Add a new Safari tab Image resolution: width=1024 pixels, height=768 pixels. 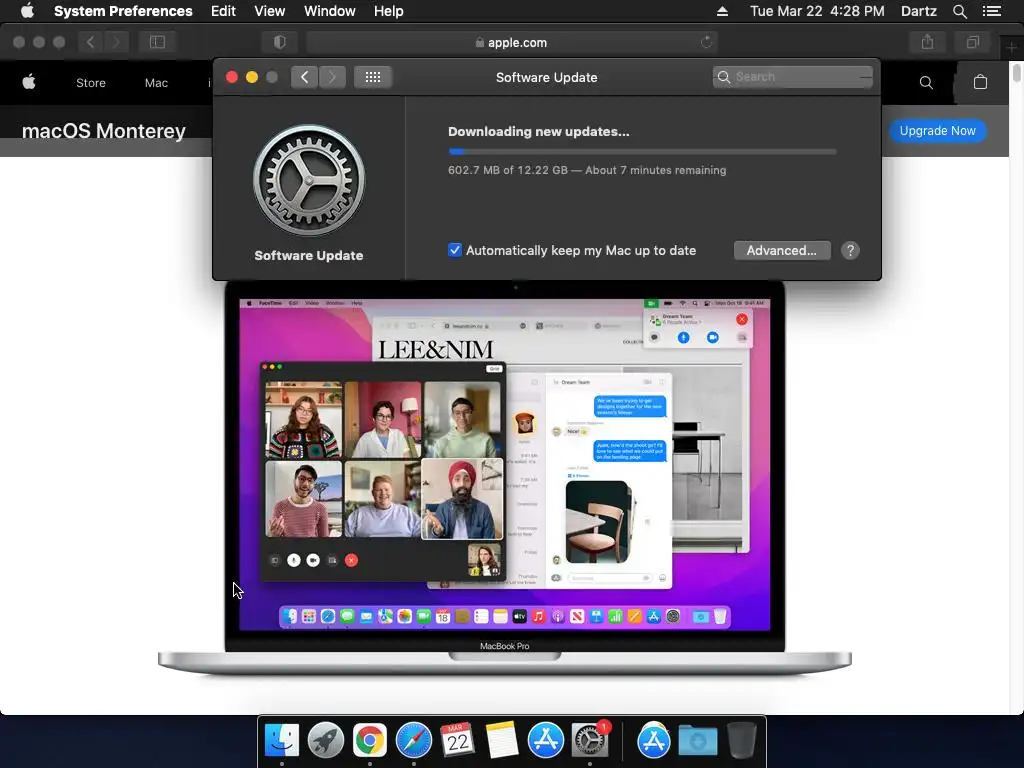(x=1012, y=47)
